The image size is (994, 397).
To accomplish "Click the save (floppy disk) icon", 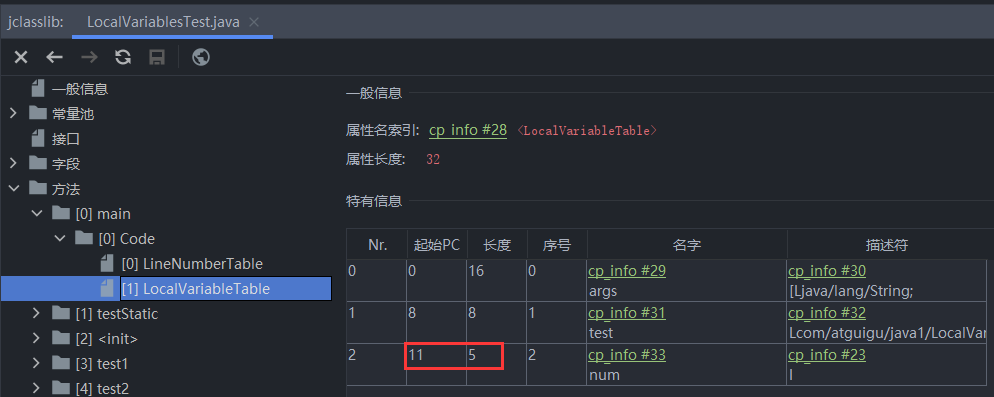I will [157, 58].
